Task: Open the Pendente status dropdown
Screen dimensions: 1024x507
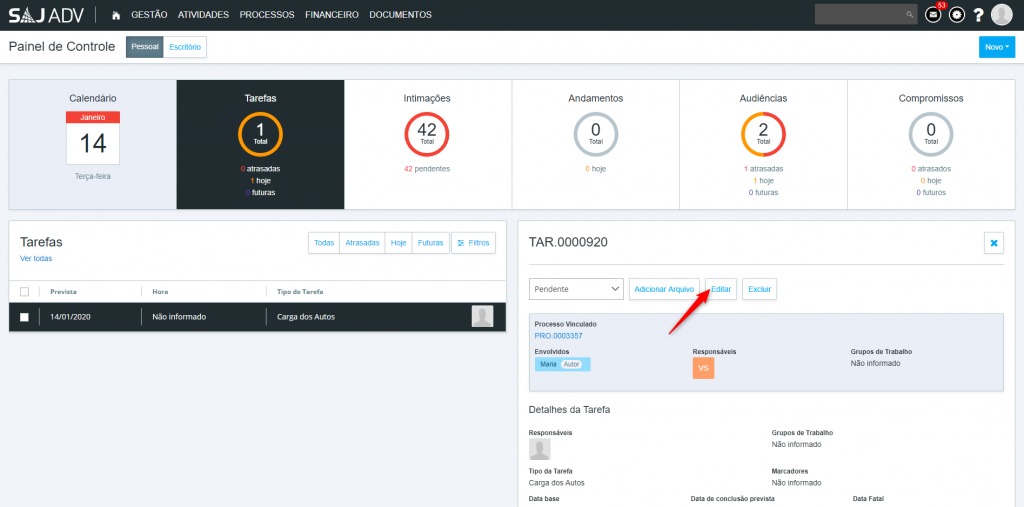Action: [x=576, y=289]
